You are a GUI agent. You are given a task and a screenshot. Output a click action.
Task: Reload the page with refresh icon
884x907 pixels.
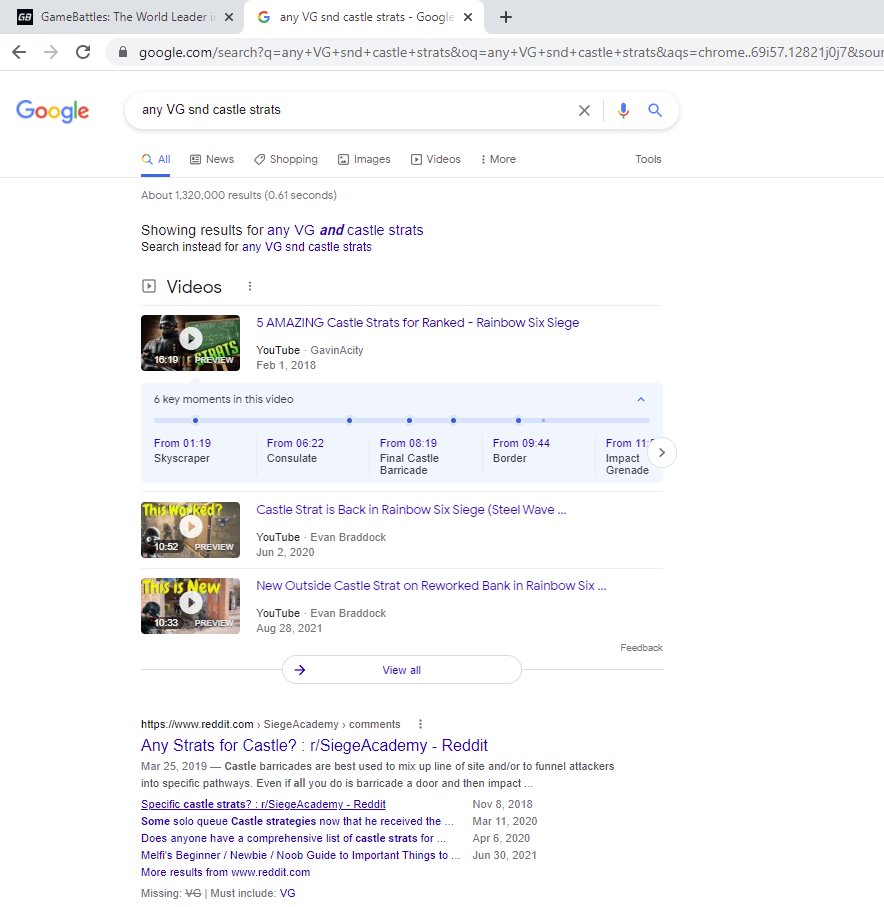point(83,52)
